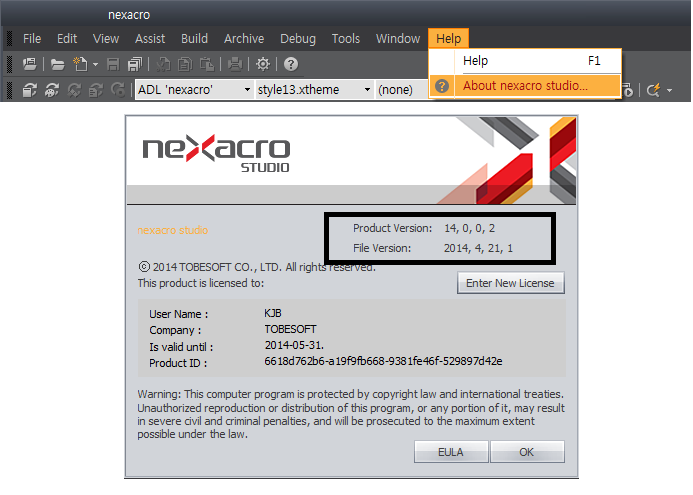Select About nexacro studio menu entry

525,86
